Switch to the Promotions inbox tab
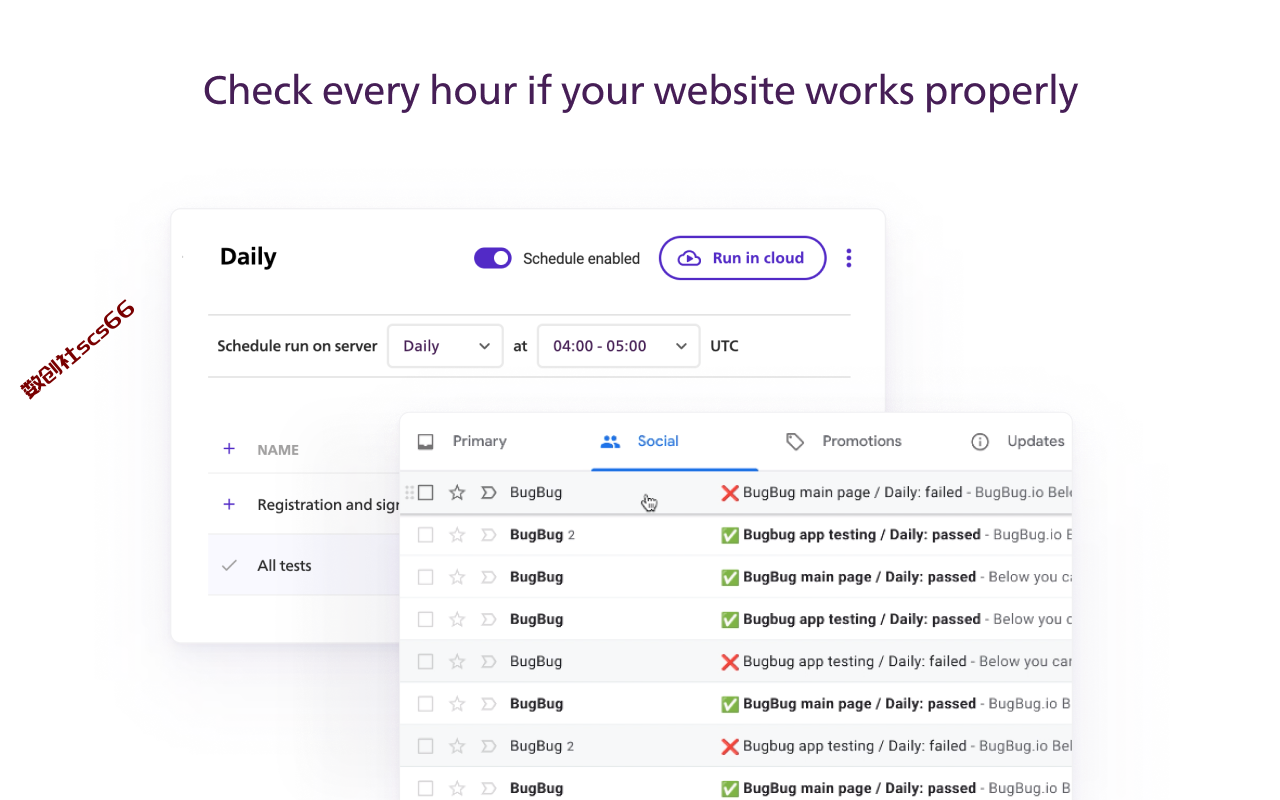1280x800 pixels. point(844,441)
